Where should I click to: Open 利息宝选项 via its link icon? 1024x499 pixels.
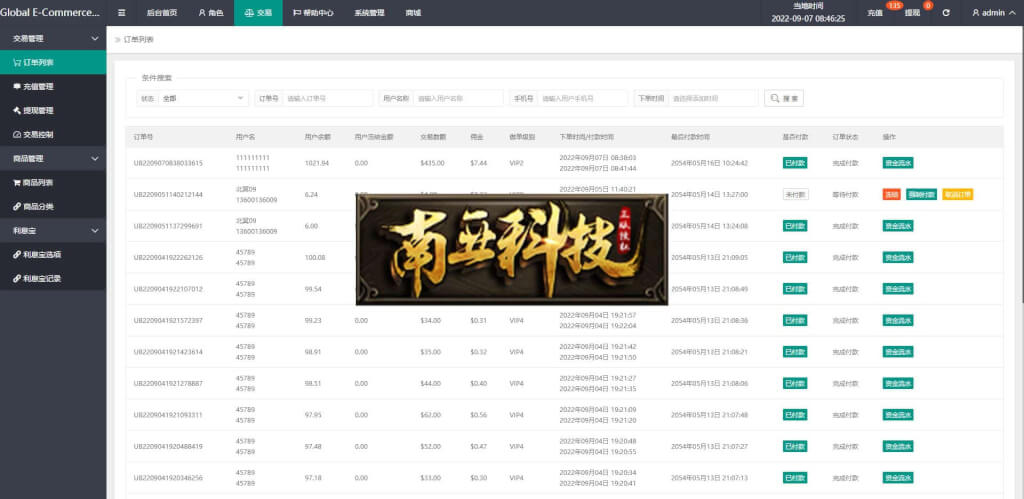click(x=17, y=255)
